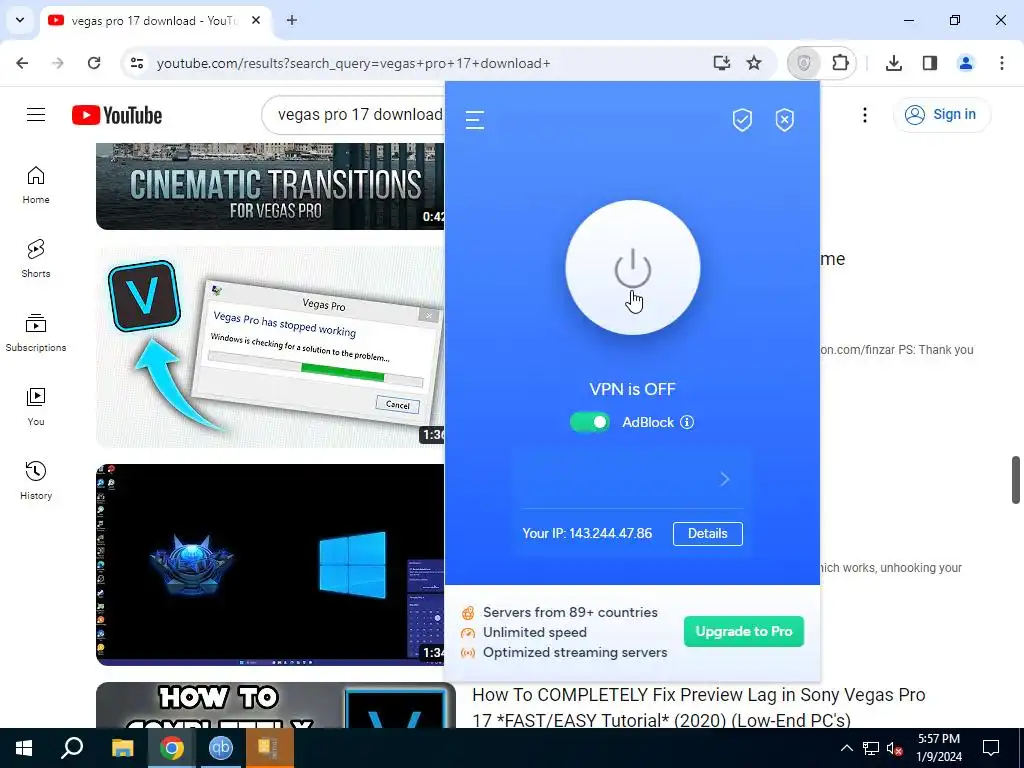This screenshot has width=1024, height=768.
Task: Open a new browser tab
Action: click(x=292, y=21)
